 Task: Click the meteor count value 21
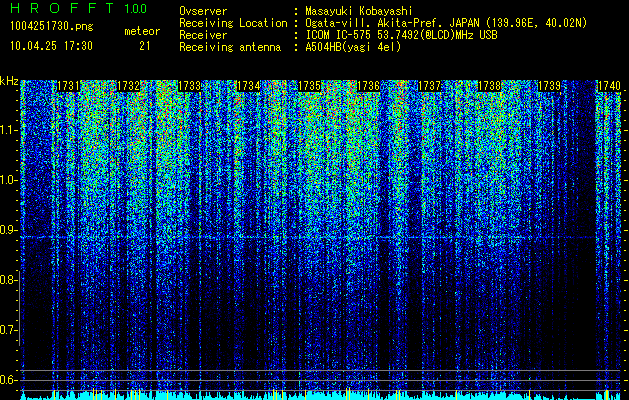(145, 46)
